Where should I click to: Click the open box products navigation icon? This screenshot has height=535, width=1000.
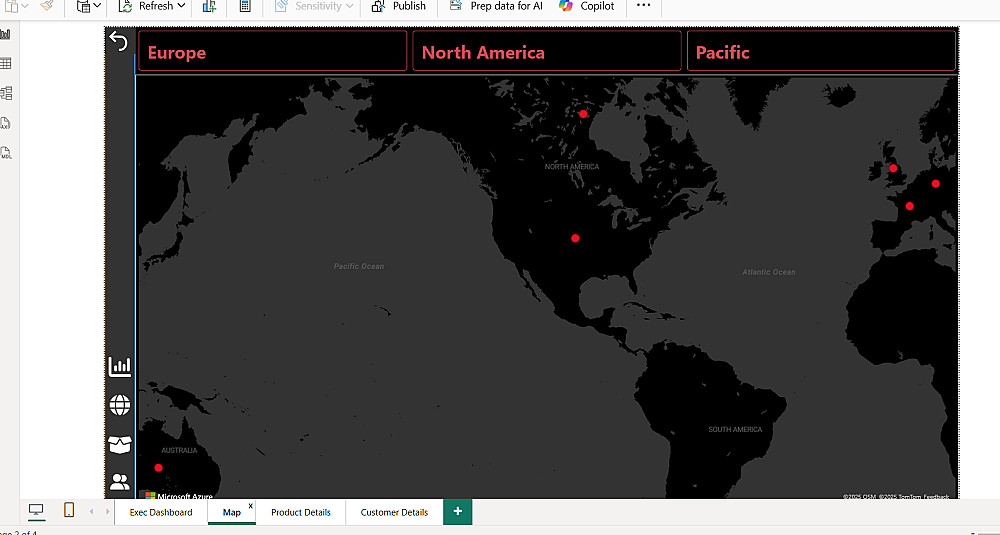(120, 444)
